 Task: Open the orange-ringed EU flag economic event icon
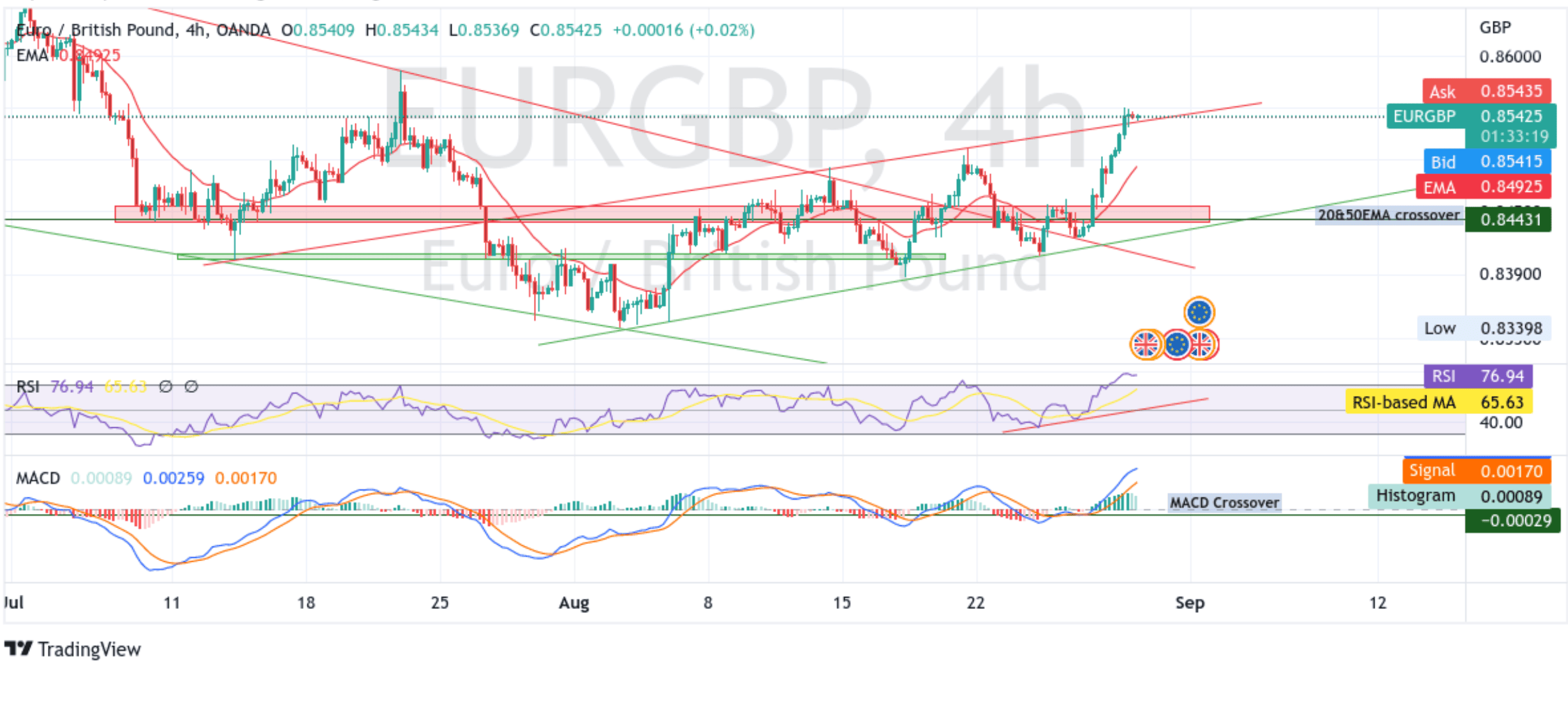(x=1199, y=312)
